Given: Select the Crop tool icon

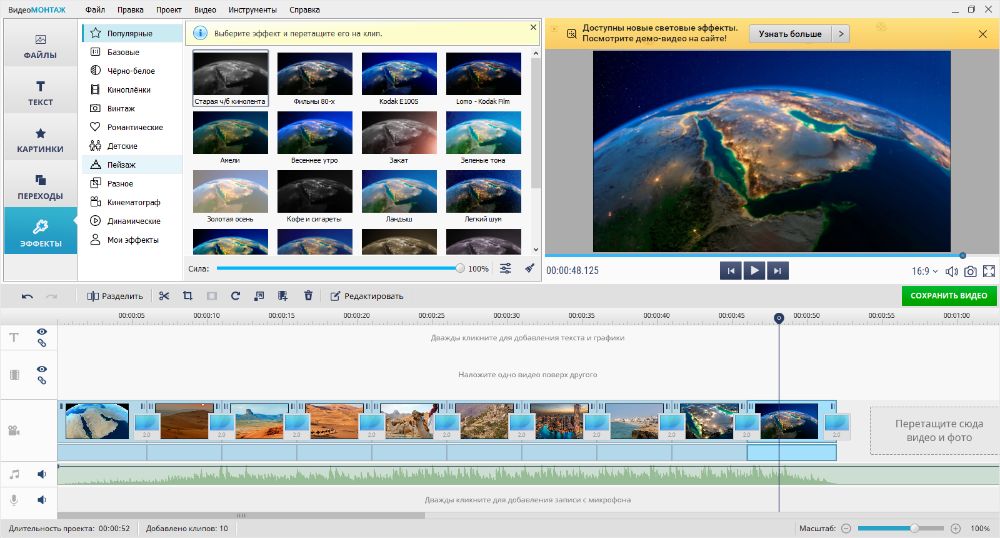Looking at the screenshot, I should click(188, 296).
